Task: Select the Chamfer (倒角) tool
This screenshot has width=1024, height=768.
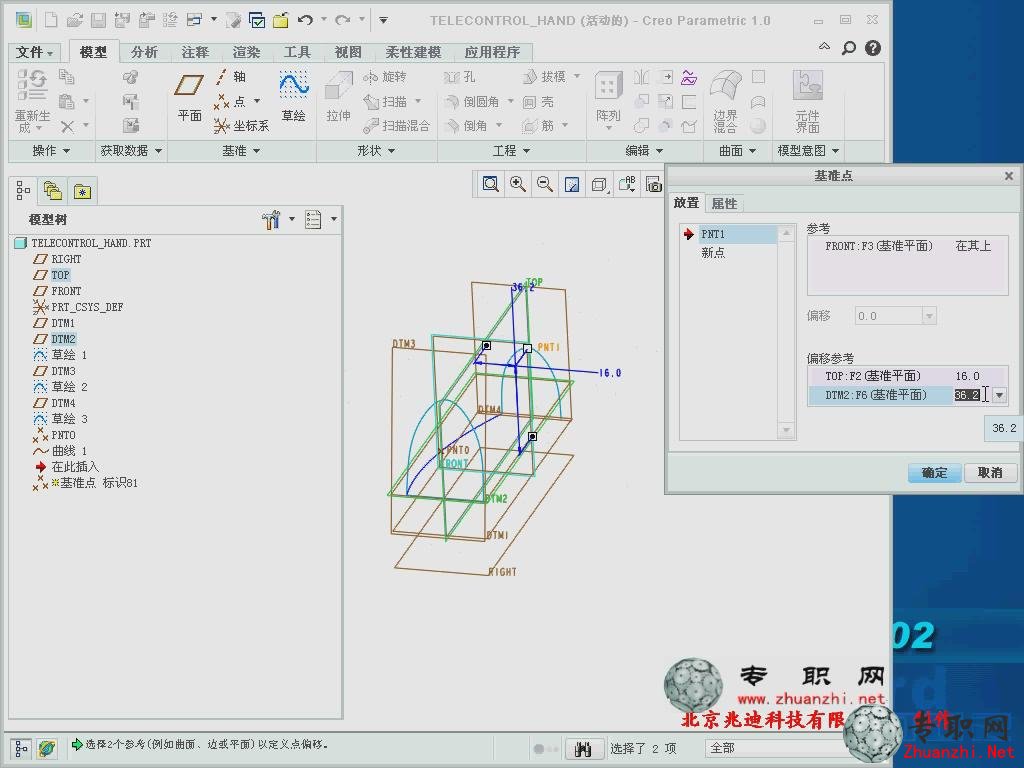Action: point(466,125)
